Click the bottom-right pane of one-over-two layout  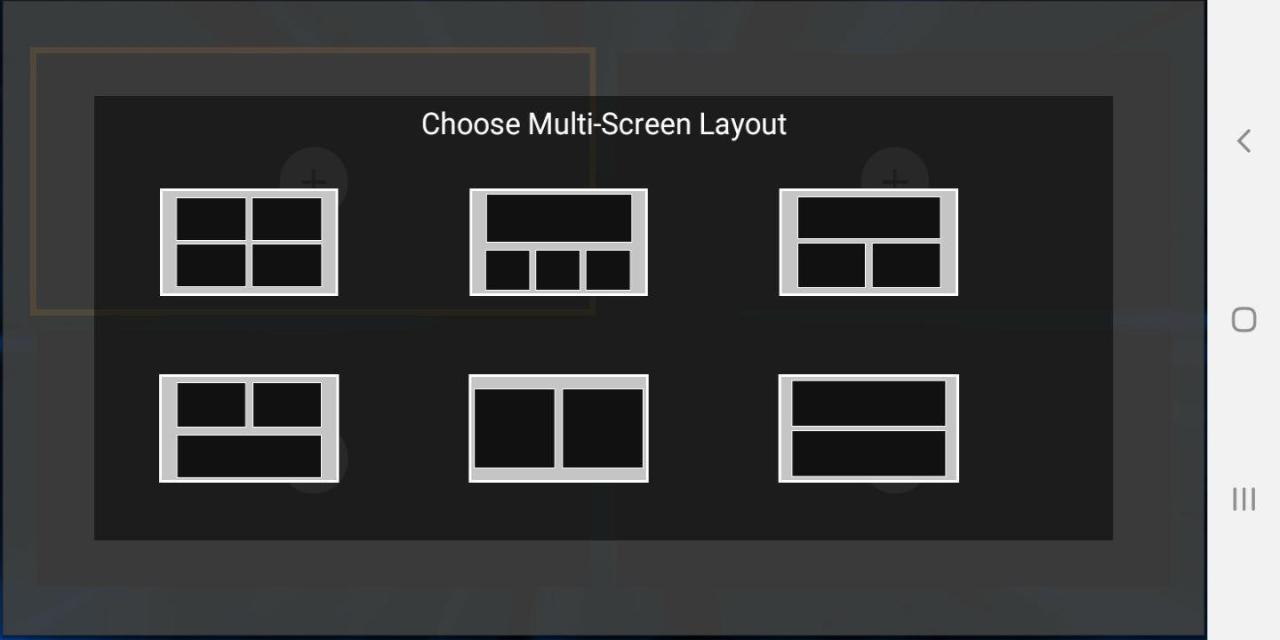tap(906, 265)
